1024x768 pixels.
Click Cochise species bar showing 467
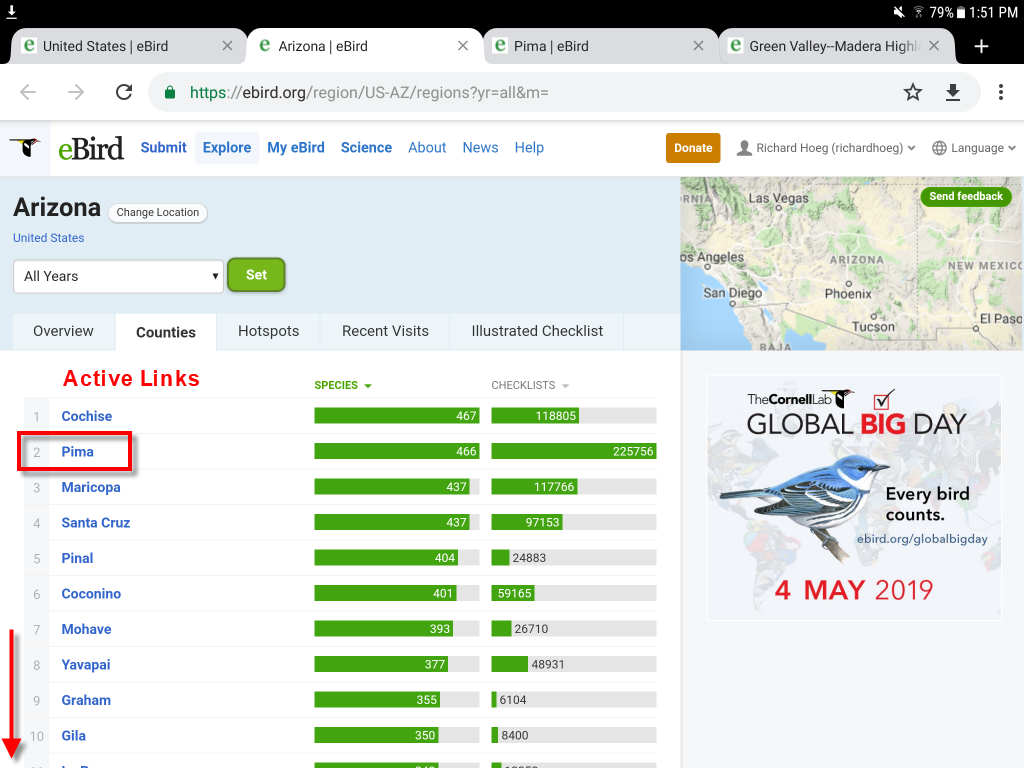coord(396,416)
